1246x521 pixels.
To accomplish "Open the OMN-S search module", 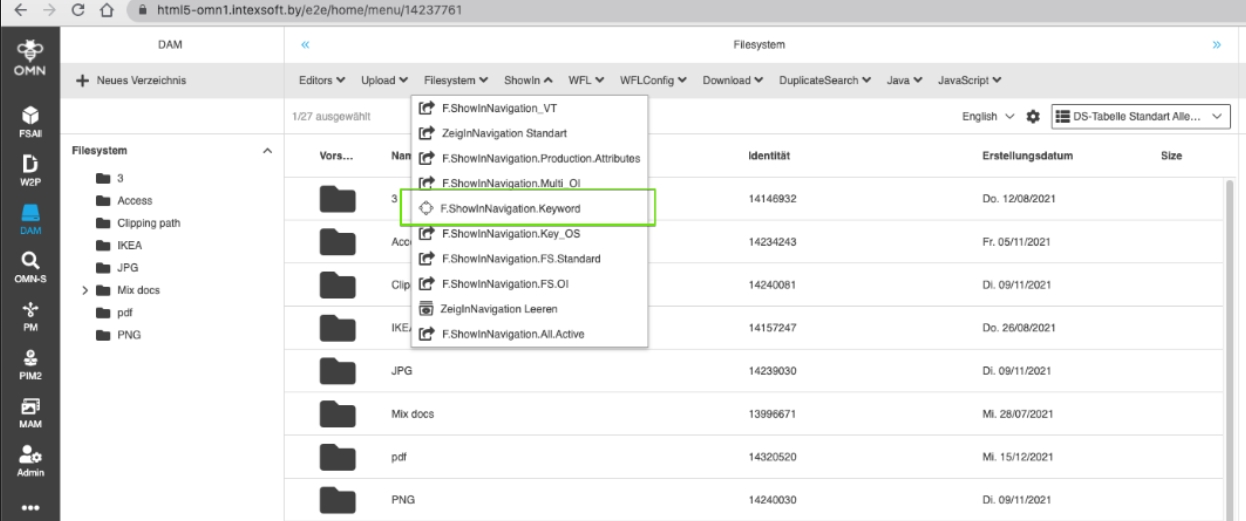I will 29,267.
